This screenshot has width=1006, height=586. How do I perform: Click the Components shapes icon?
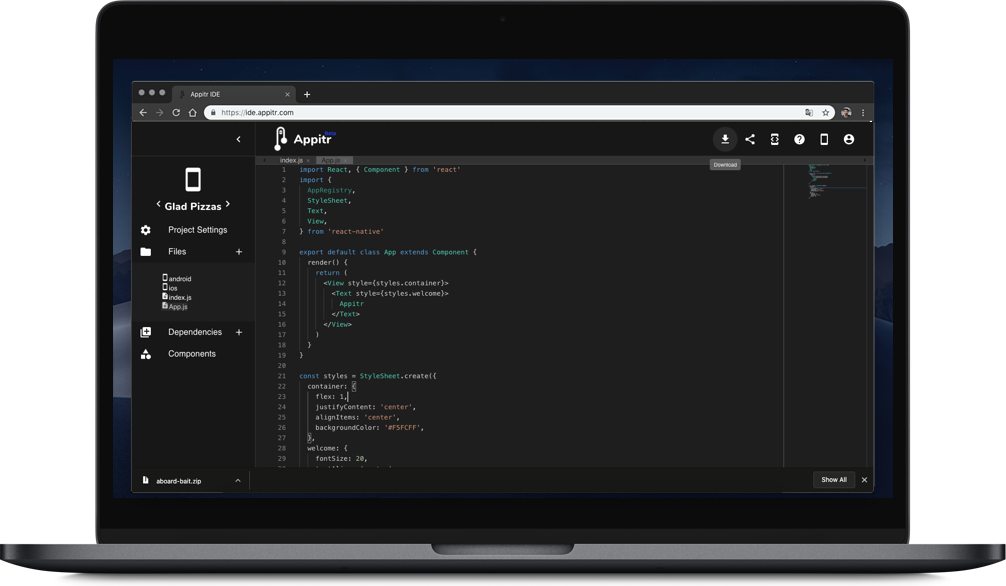coord(146,354)
